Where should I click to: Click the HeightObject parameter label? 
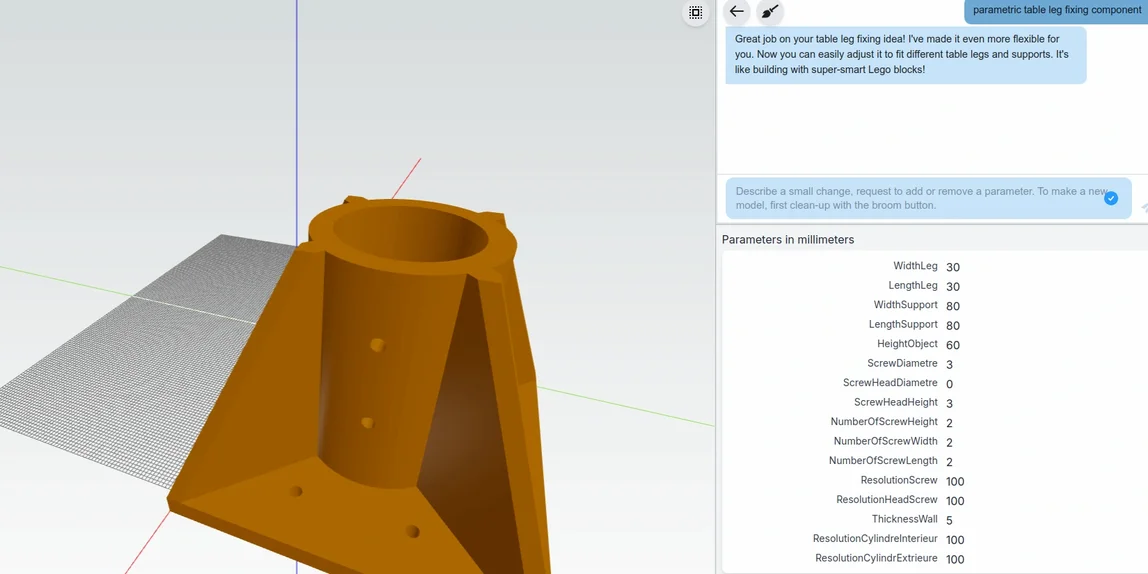coord(907,343)
